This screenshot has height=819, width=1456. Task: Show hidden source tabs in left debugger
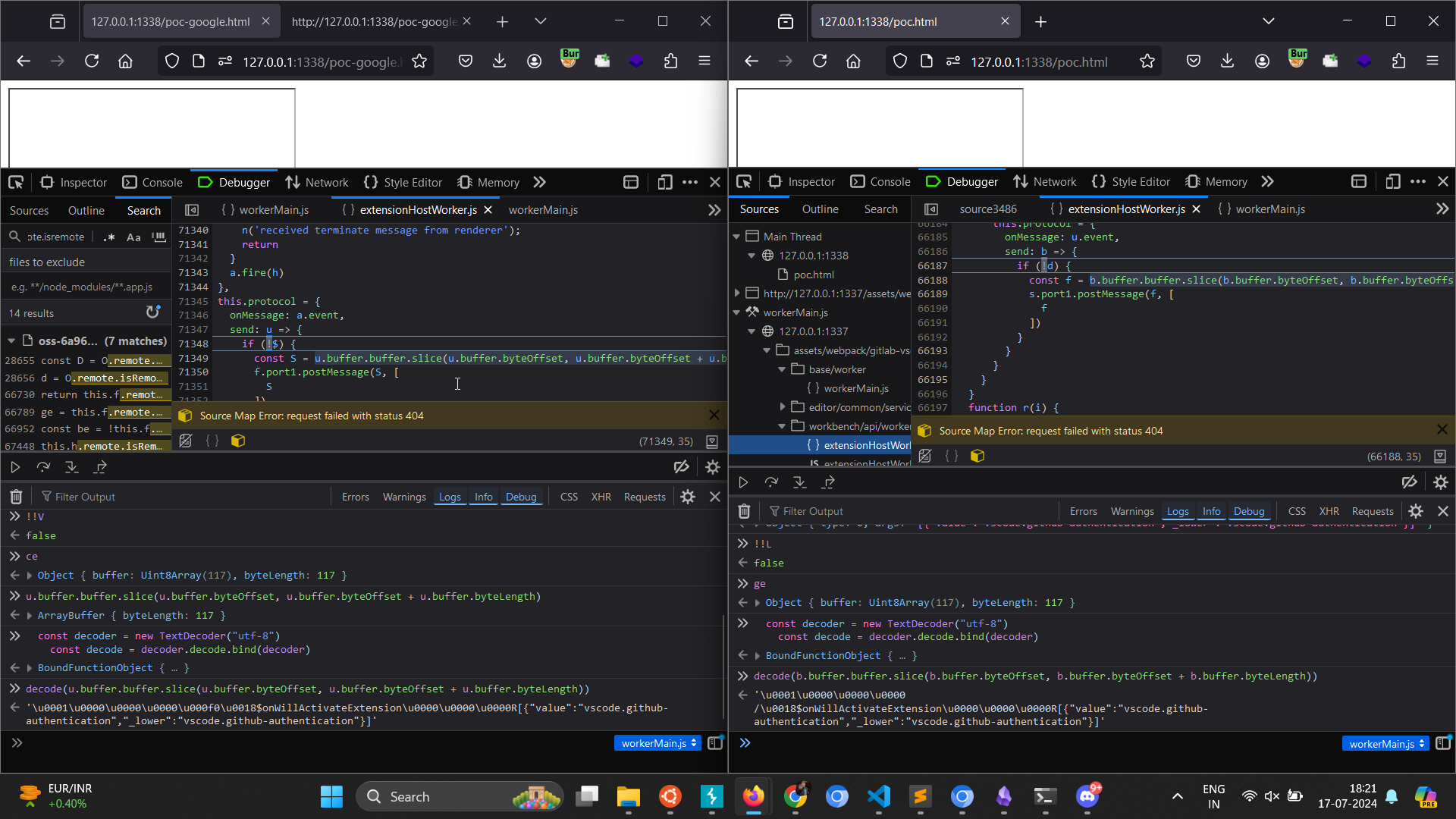point(714,210)
